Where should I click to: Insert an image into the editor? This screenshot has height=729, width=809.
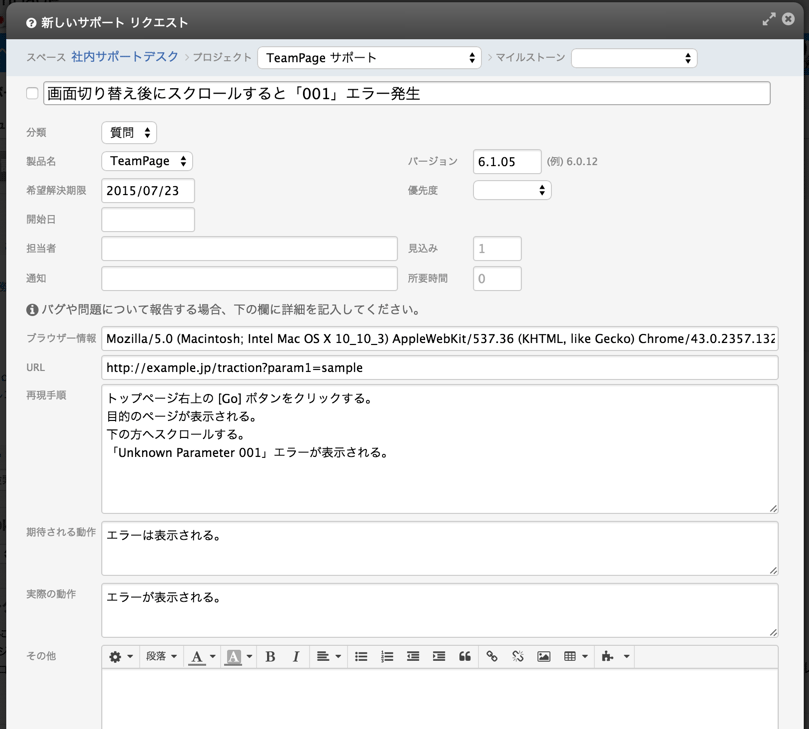(543, 656)
